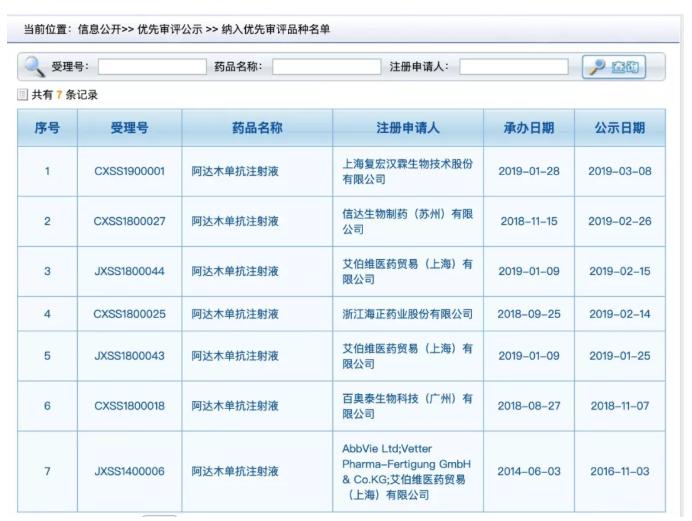
Task: Click 公示日期 2019-02-14
Action: point(620,314)
